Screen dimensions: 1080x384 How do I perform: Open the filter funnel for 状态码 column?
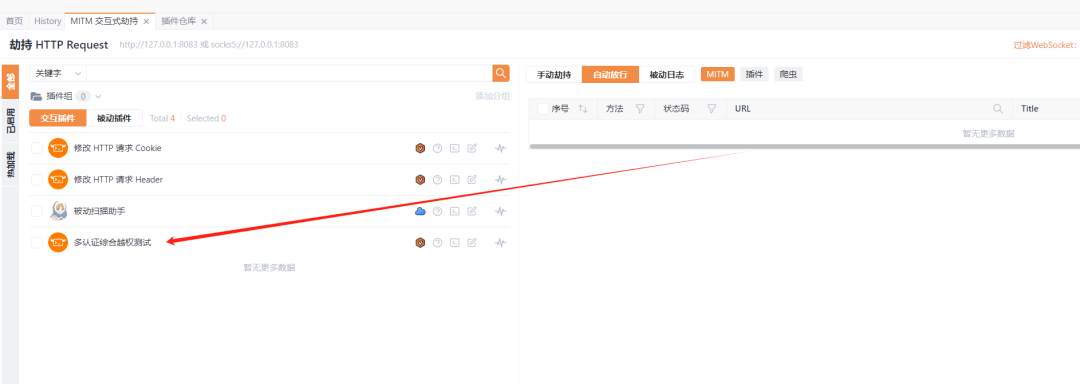point(712,109)
